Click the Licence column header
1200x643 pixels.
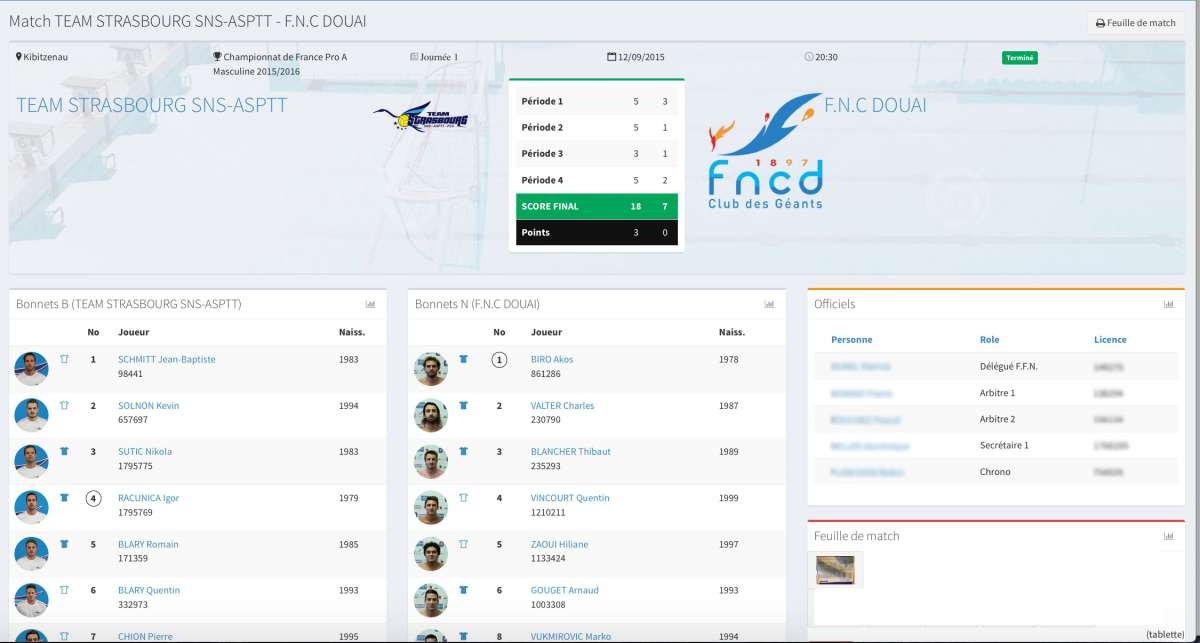(x=1110, y=340)
